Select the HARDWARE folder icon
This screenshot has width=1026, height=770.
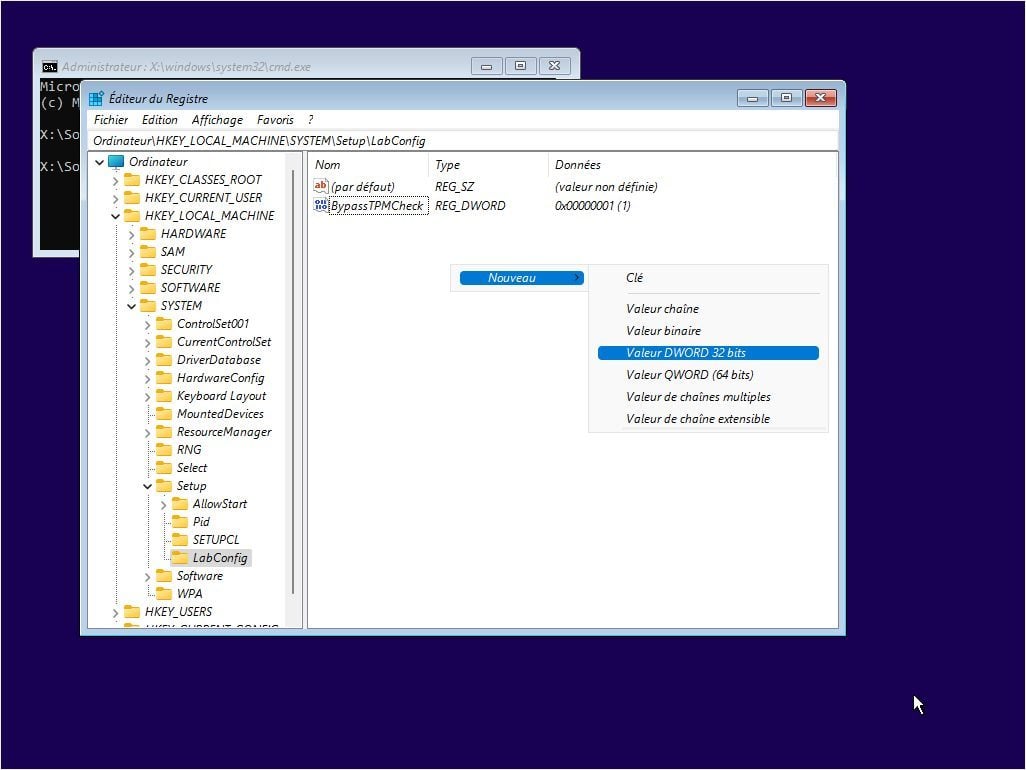click(x=148, y=234)
